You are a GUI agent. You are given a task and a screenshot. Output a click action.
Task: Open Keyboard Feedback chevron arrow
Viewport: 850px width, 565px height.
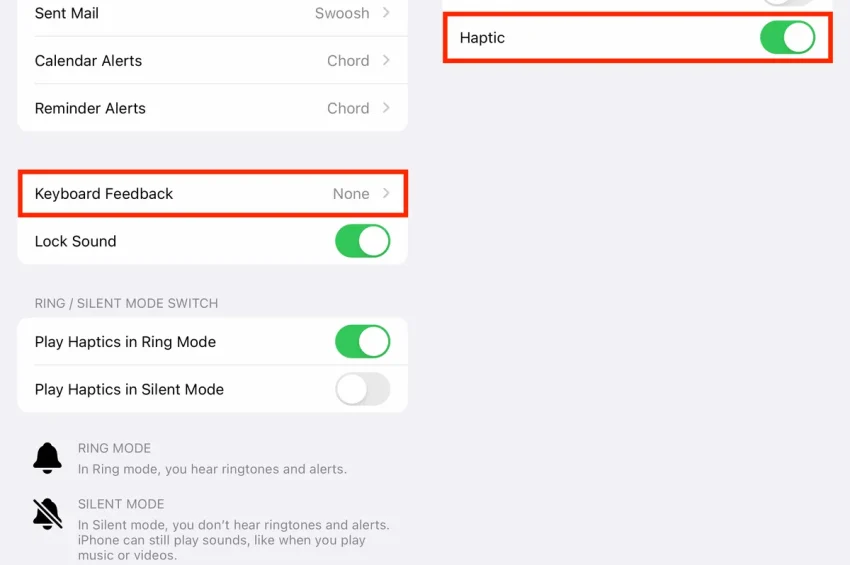pyautogui.click(x=386, y=194)
